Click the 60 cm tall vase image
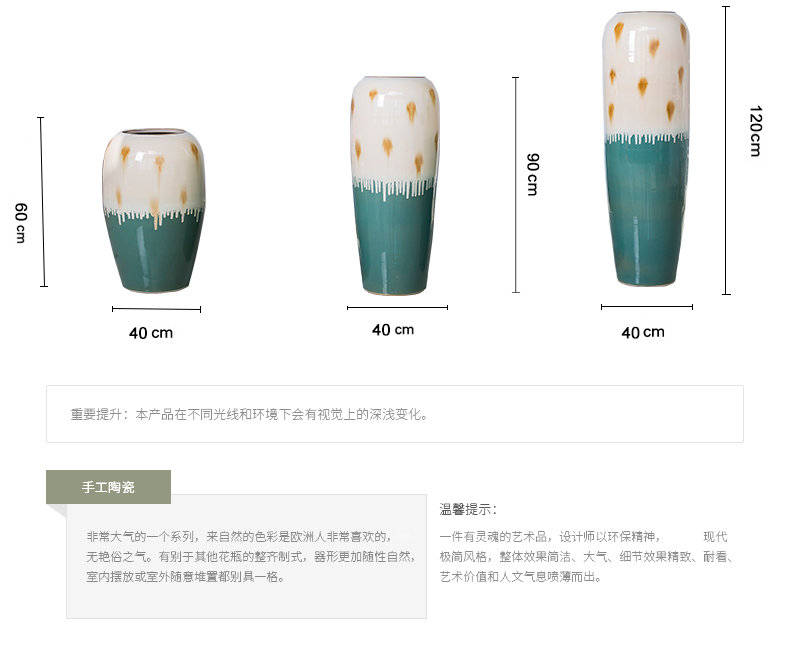Image resolution: width=790 pixels, height=647 pixels. pos(154,211)
